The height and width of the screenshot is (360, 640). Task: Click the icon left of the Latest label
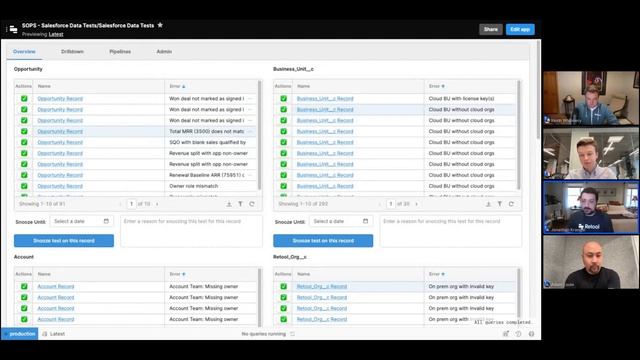point(45,334)
